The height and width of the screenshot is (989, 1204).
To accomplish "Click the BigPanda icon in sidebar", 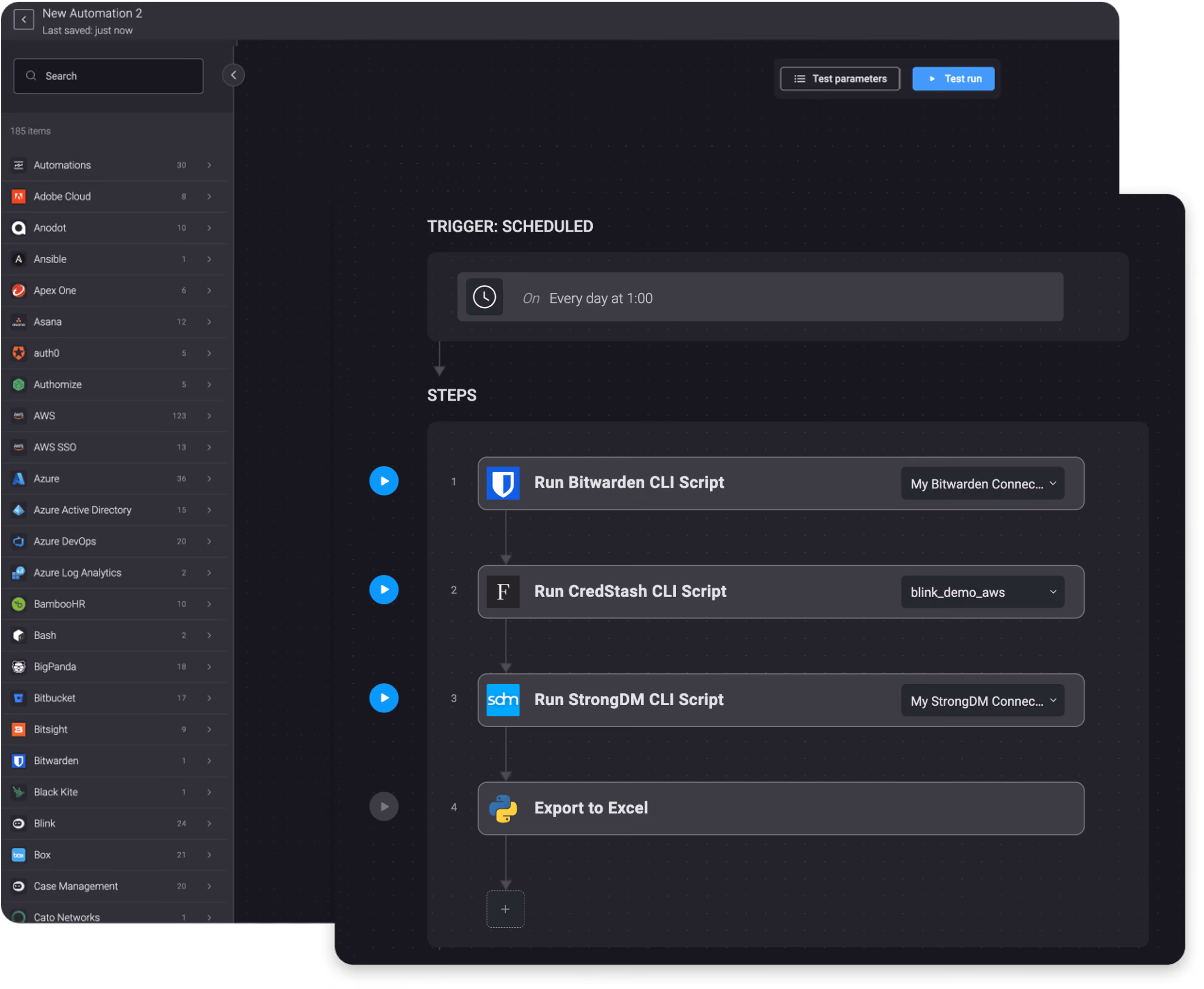I will point(19,666).
